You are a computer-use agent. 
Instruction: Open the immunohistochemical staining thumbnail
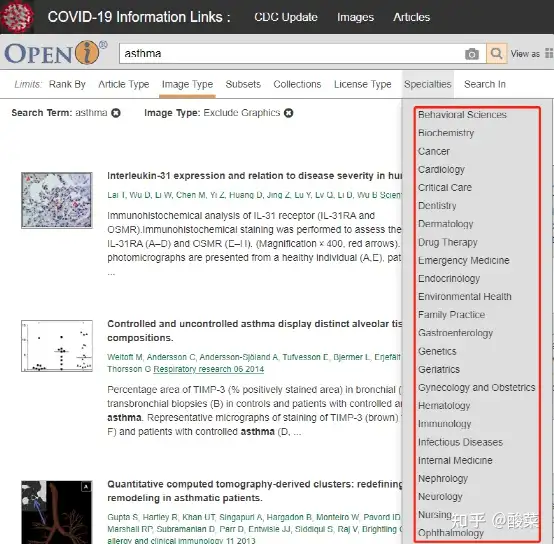(x=57, y=200)
